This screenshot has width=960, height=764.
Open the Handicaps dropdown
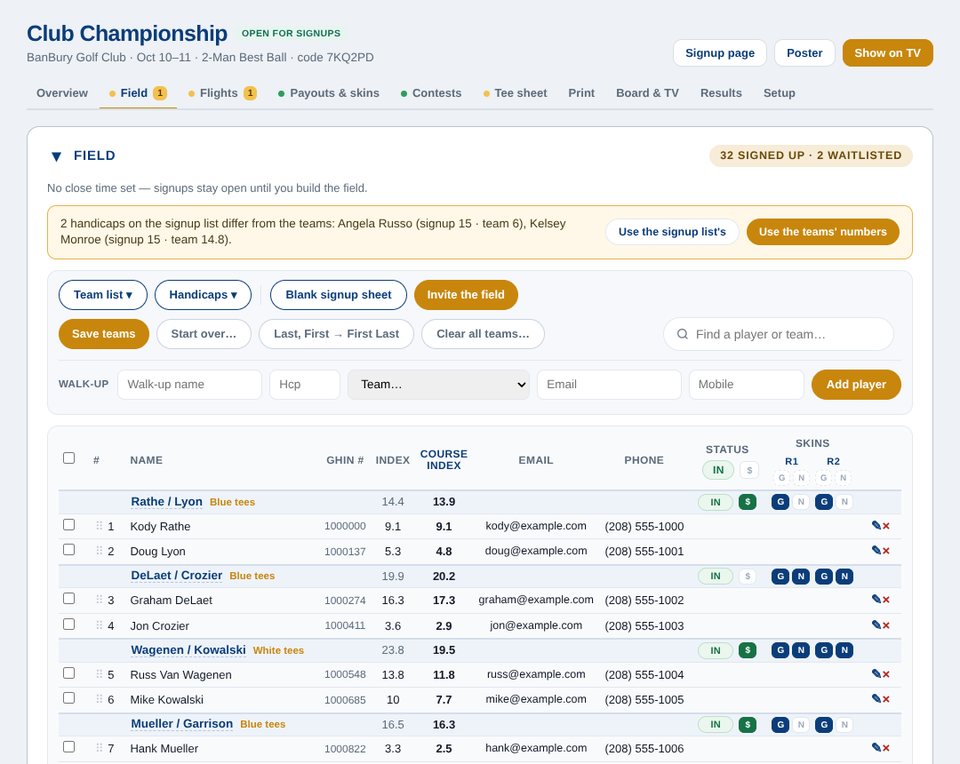tap(203, 295)
